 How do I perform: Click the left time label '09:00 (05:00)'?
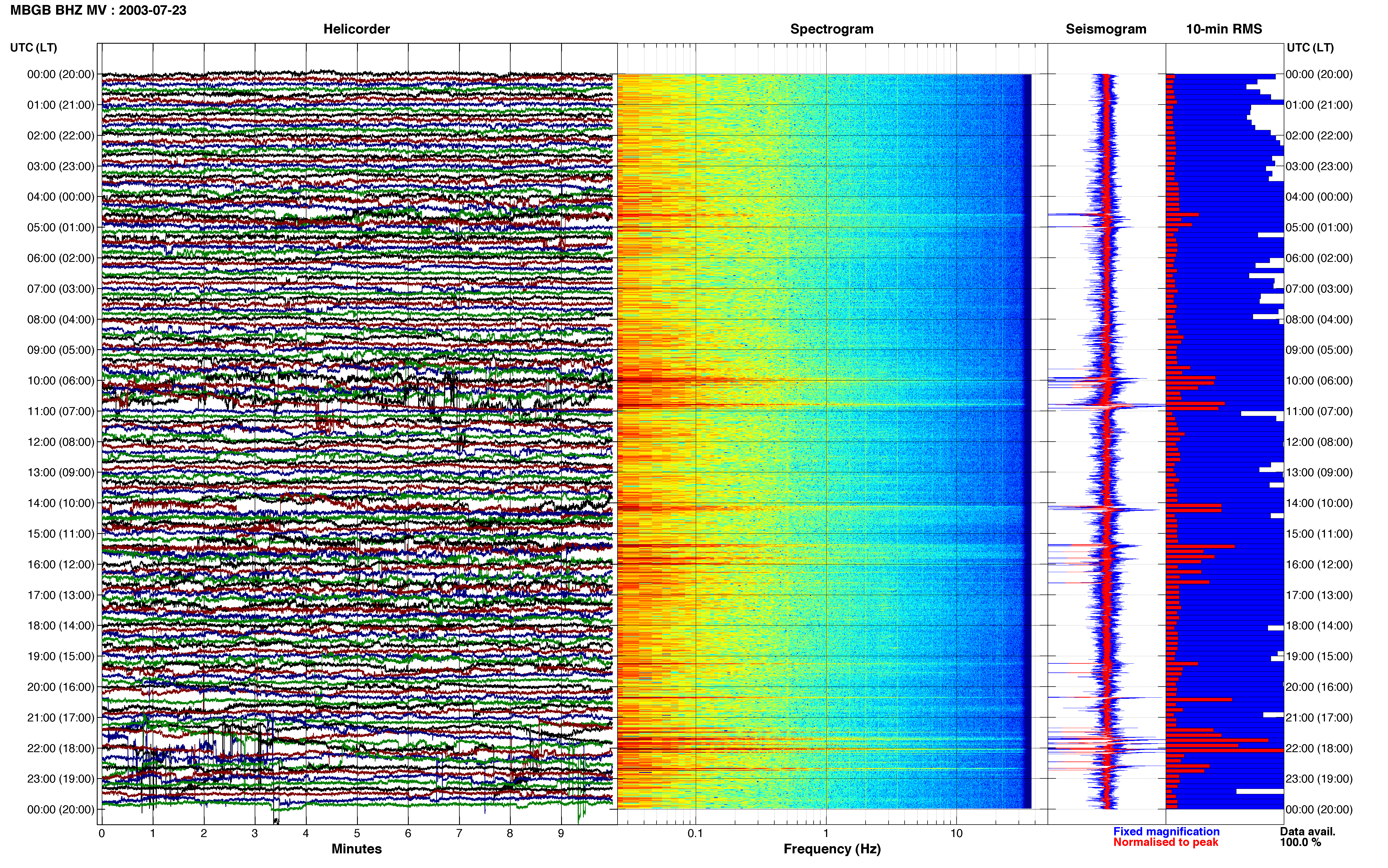[61, 350]
